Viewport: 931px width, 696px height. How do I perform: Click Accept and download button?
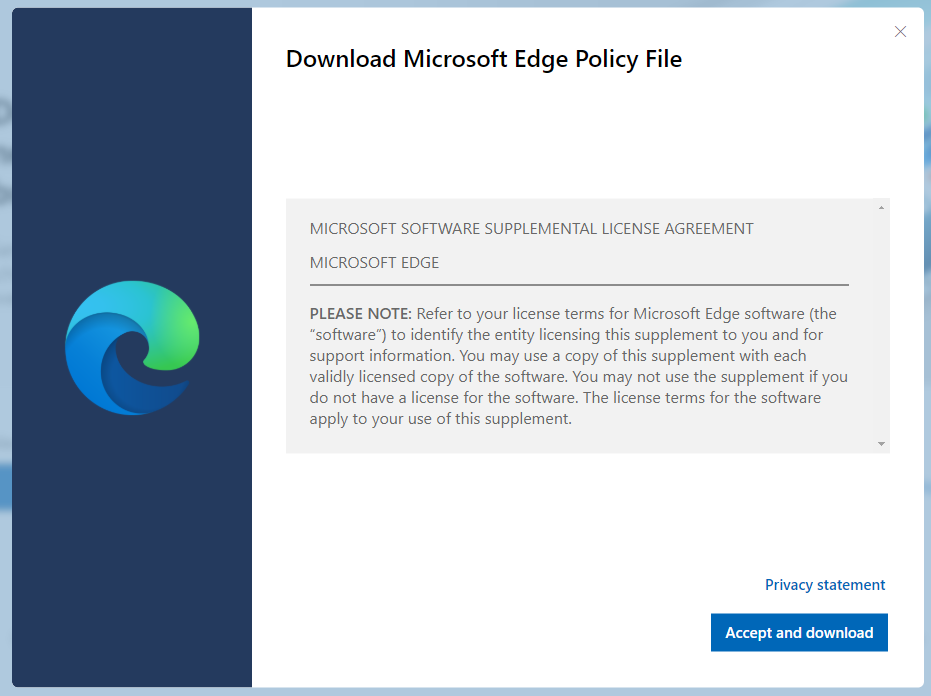point(799,632)
